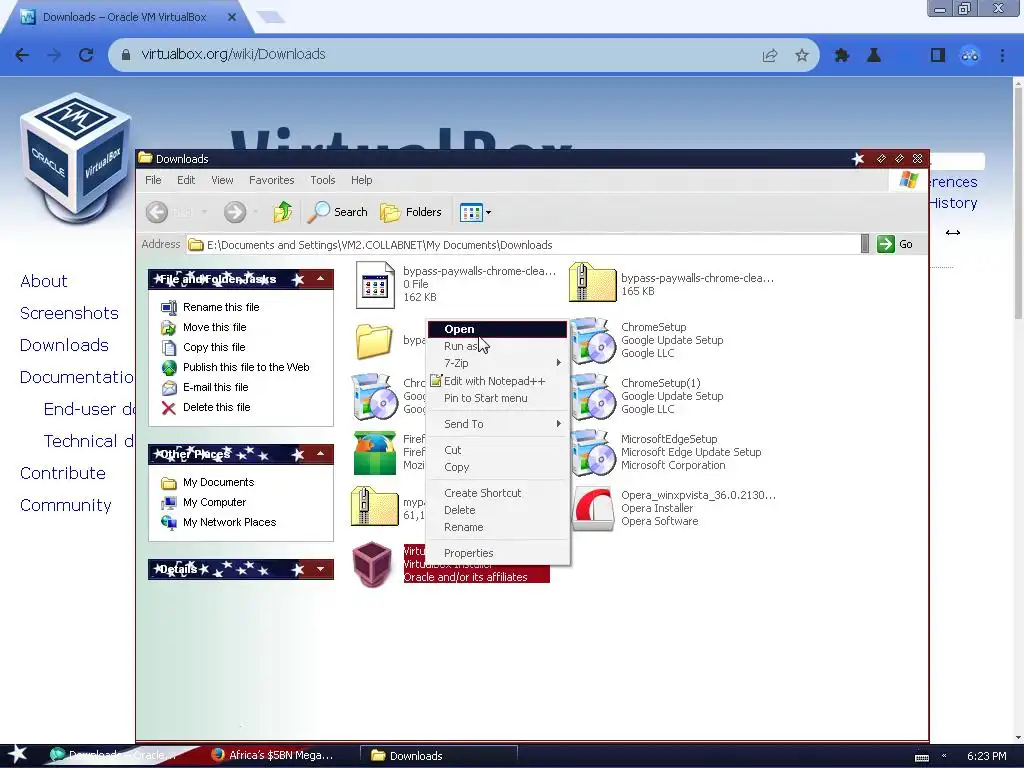1024x768 pixels.
Task: Open the Tools menu in Explorer
Action: [x=323, y=180]
